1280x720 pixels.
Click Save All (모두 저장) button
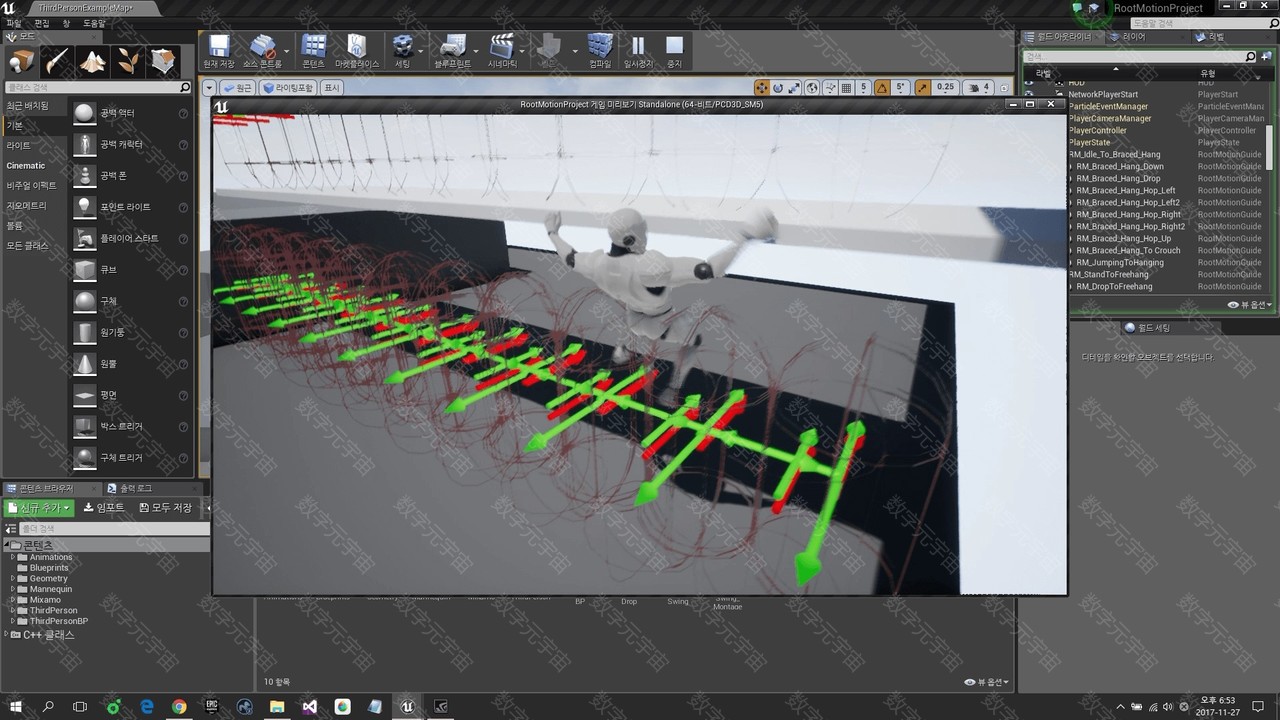pyautogui.click(x=165, y=508)
